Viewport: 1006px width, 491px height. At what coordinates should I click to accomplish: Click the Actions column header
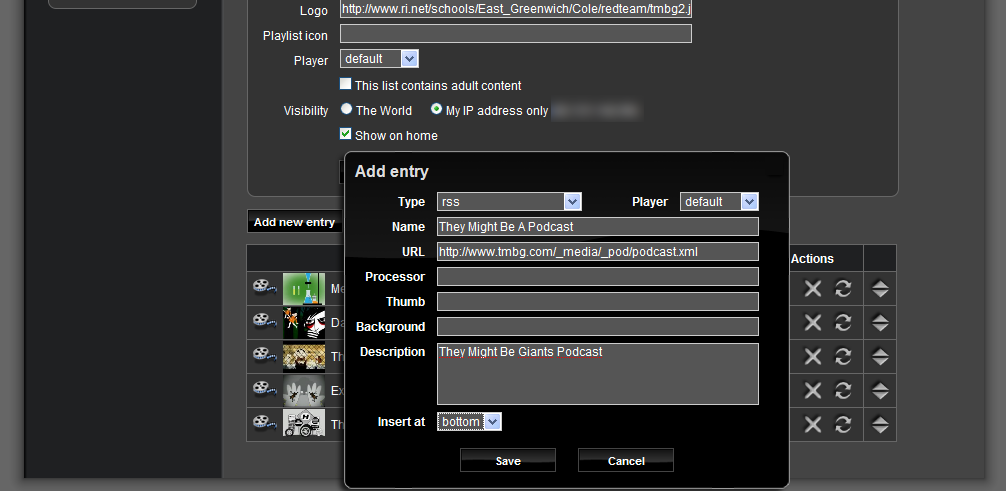click(812, 259)
